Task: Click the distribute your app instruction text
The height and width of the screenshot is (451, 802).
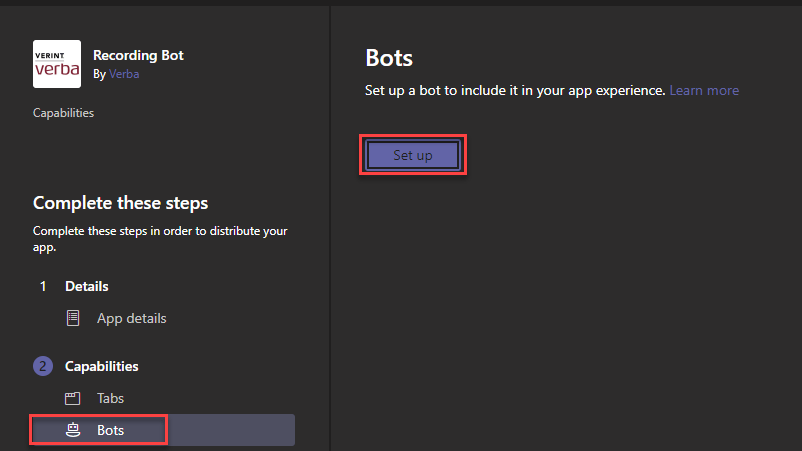Action: point(160,238)
